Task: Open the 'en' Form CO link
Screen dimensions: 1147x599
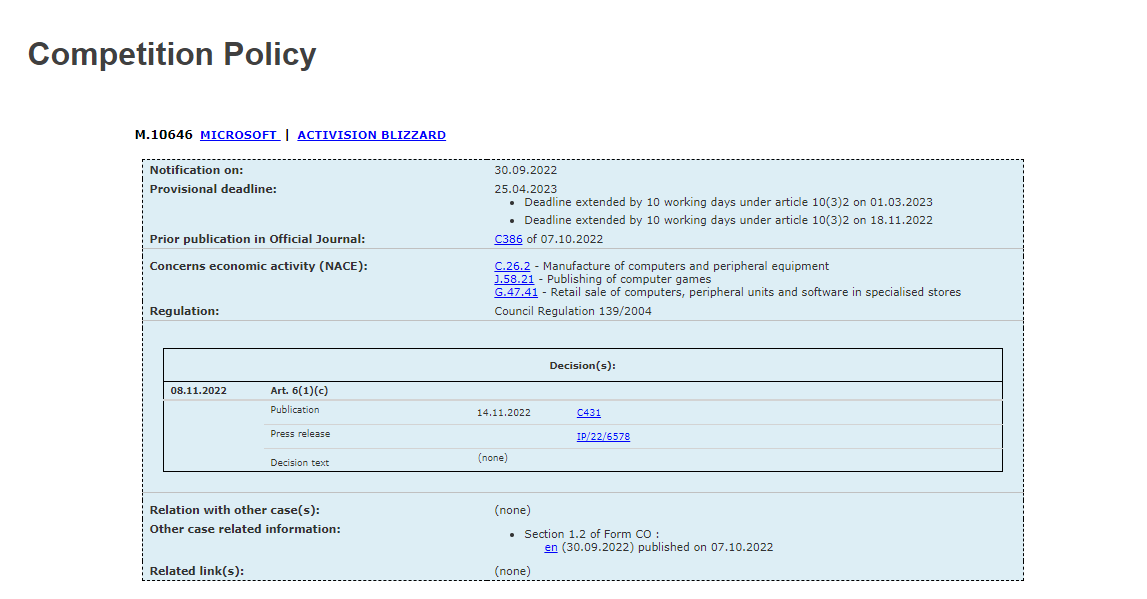Action: [x=551, y=548]
